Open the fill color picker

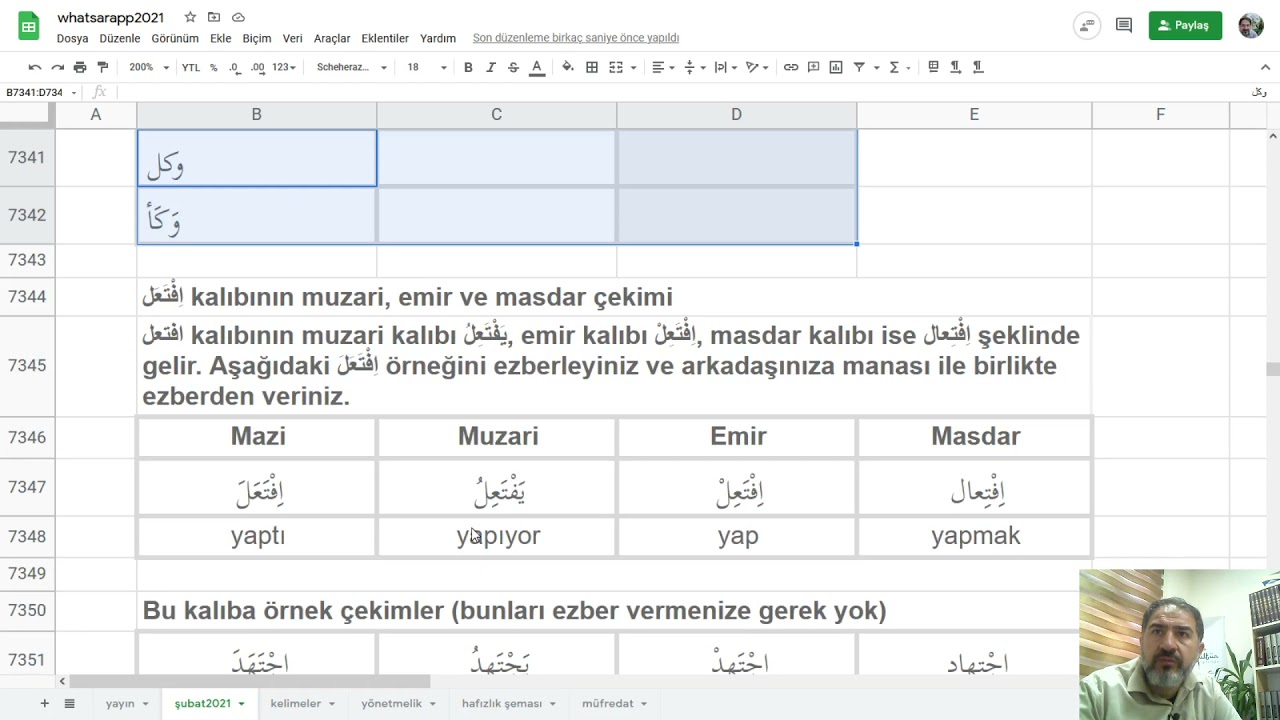568,67
